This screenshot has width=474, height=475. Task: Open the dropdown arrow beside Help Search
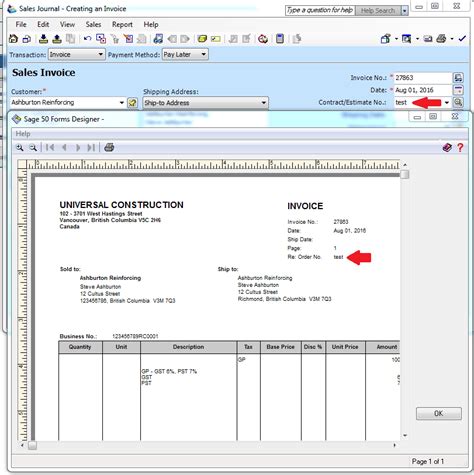pos(404,11)
